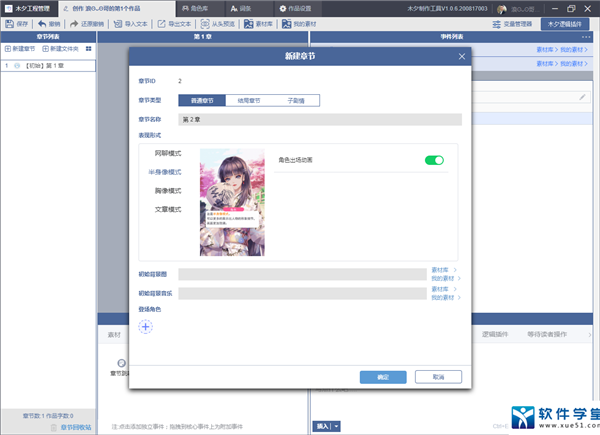Click the 从头预览 preview icon

[x=205, y=24]
